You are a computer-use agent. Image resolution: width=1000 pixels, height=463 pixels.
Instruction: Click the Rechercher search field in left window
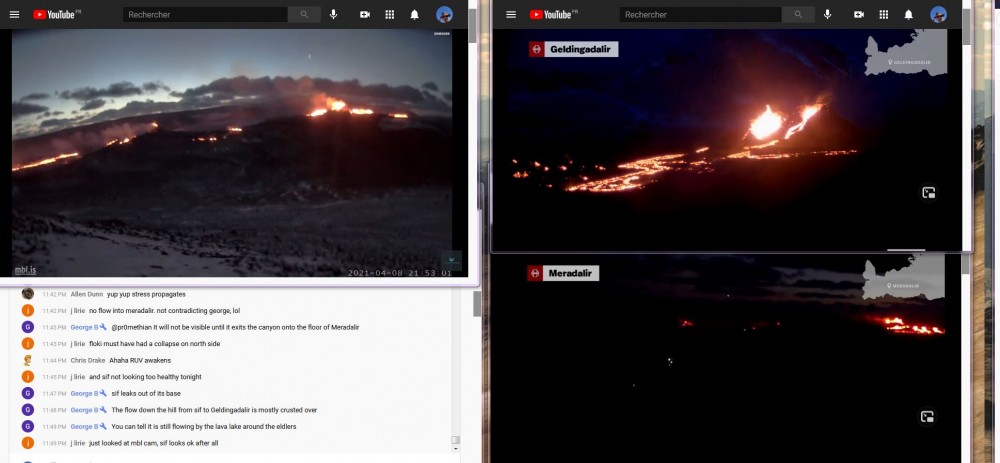(205, 15)
